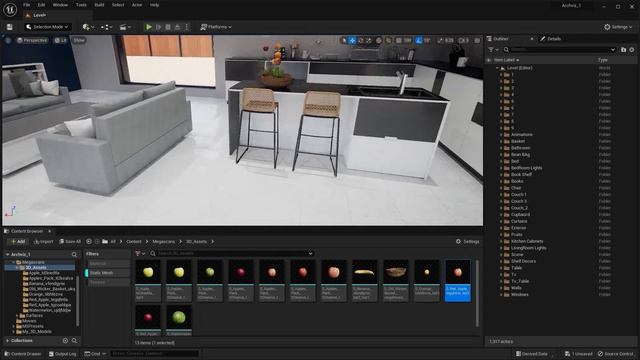
Task: Toggle the Static Mesh filter
Action: (x=108, y=273)
